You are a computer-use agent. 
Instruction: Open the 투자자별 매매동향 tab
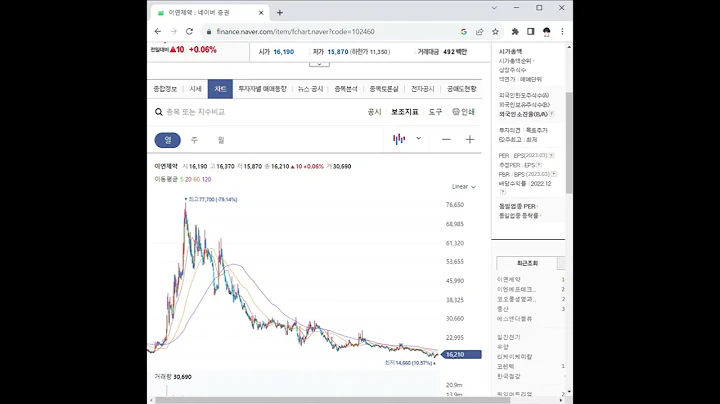click(x=262, y=89)
